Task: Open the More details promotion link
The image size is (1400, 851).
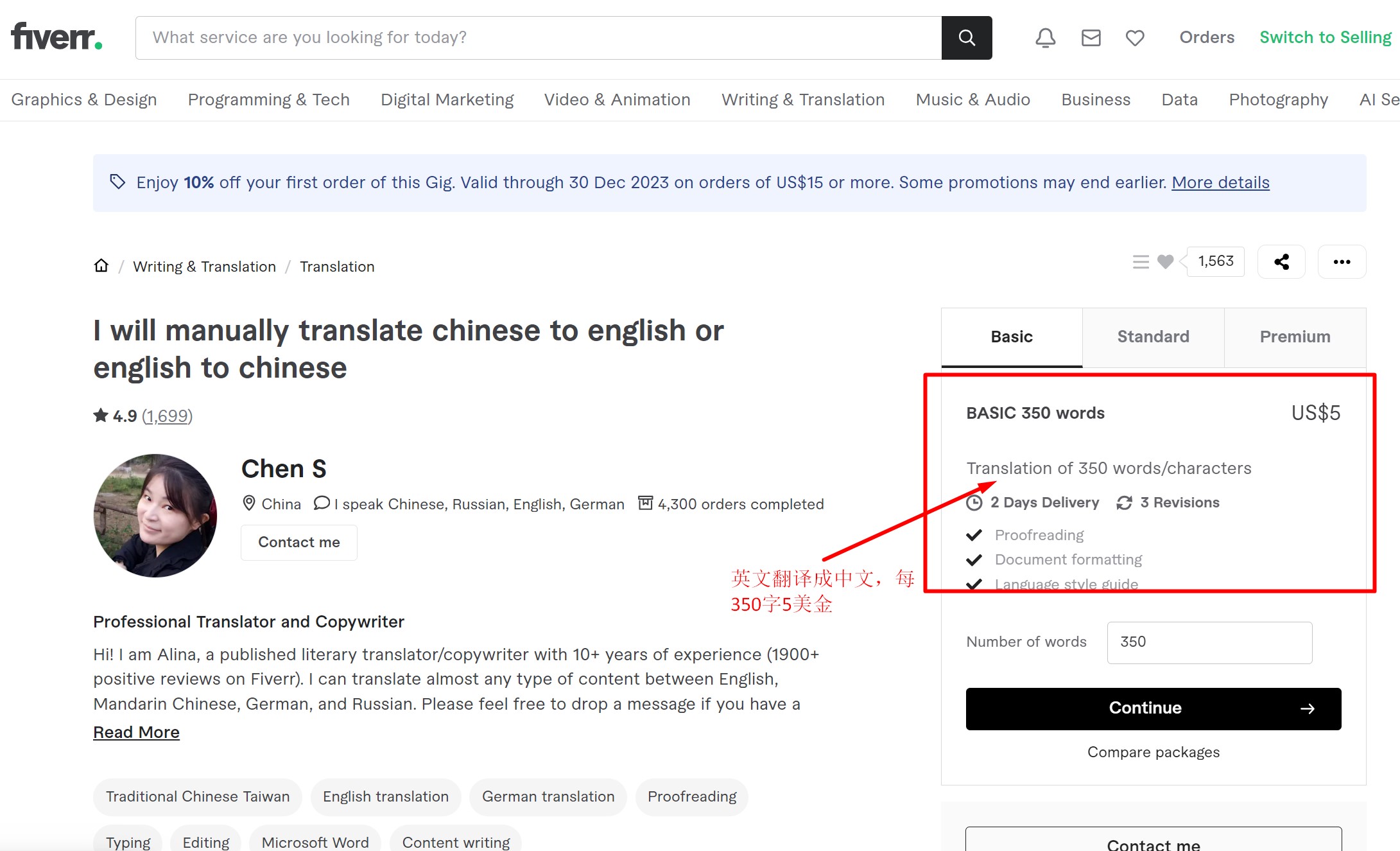Action: (1220, 182)
